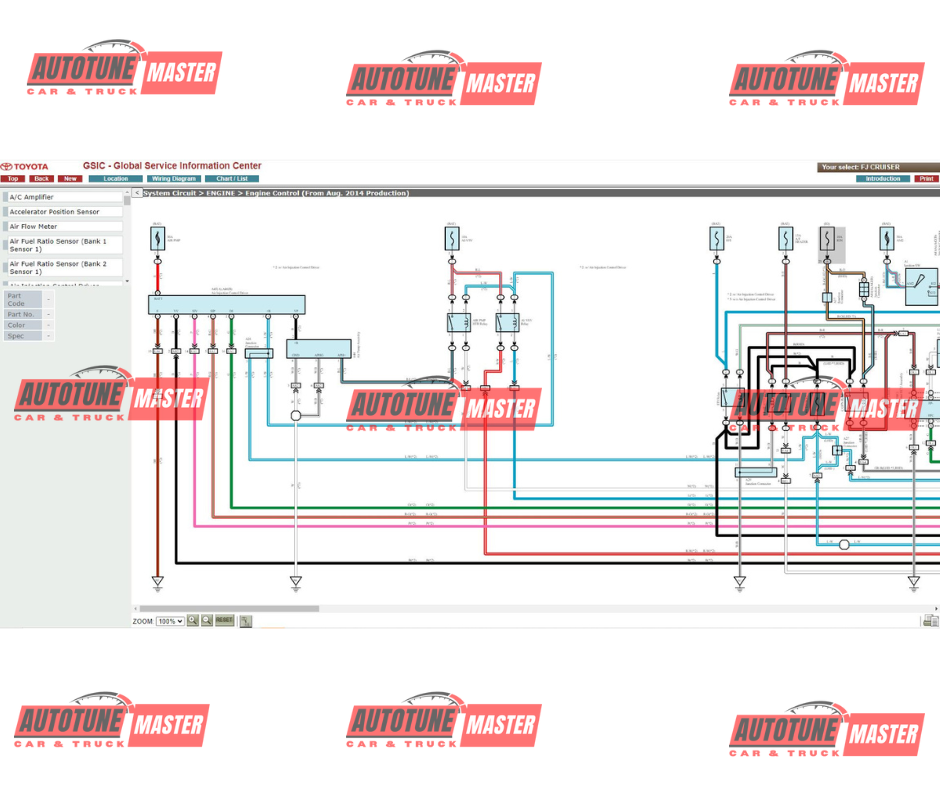Choose Air Flow Meter in the list
Screen dimensions: 940x788
(62, 227)
